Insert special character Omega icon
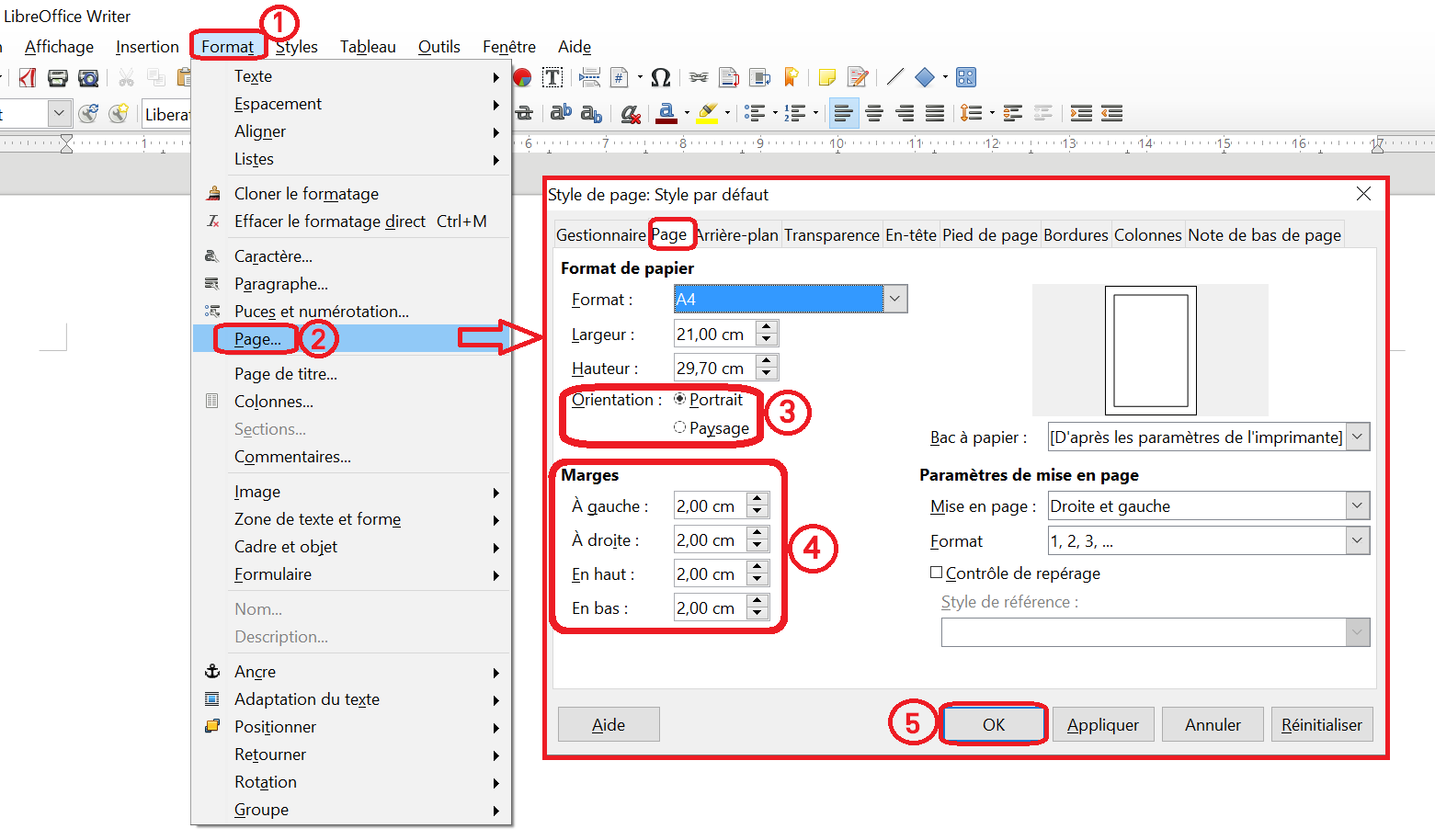This screenshot has width=1435, height=840. click(x=660, y=77)
